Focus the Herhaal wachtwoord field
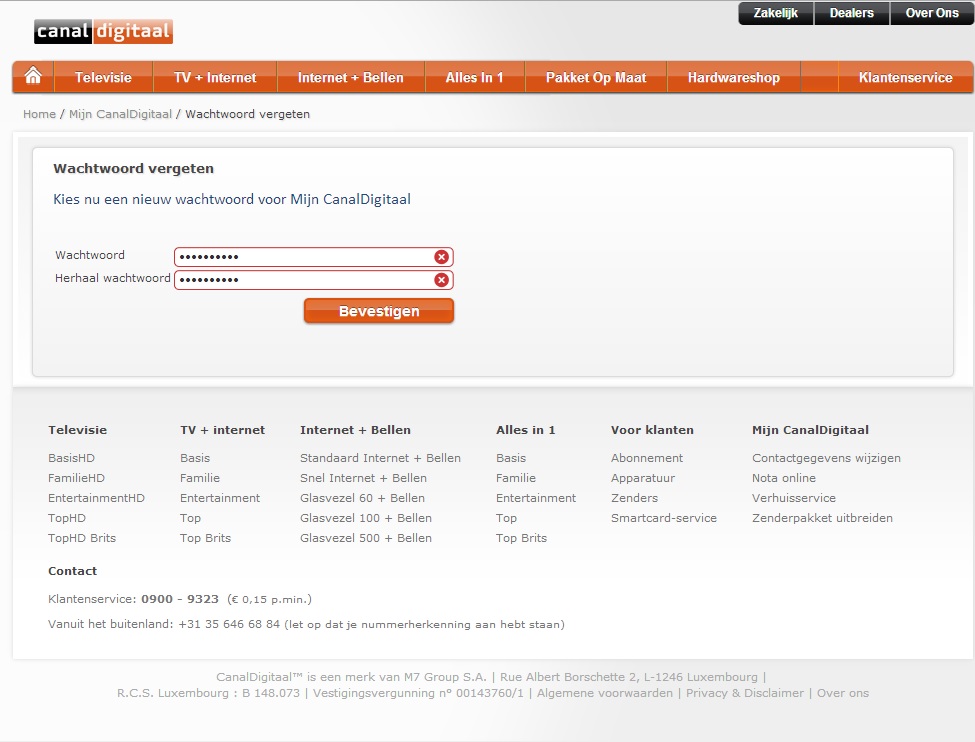Screen dimensions: 975x742 tap(313, 280)
